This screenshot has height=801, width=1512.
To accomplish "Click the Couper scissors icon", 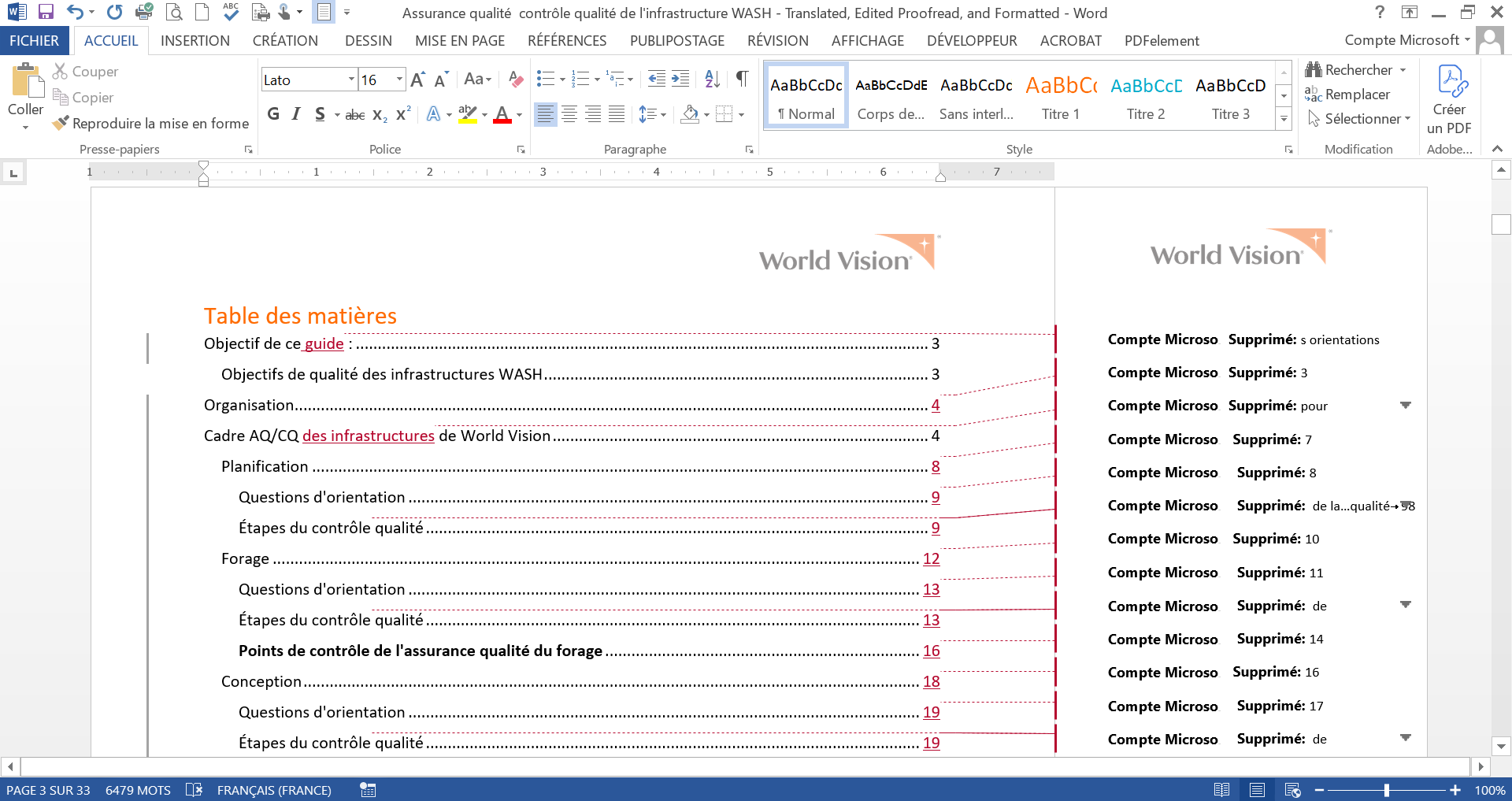I will coord(60,71).
